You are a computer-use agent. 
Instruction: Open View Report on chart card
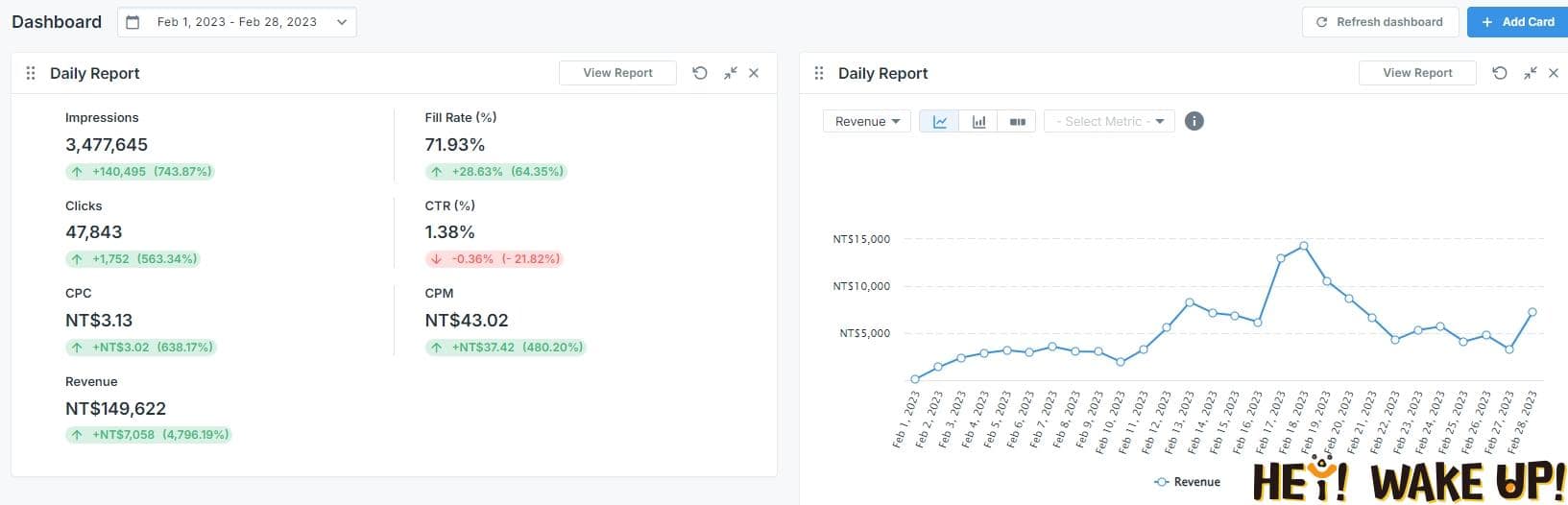coord(1416,73)
